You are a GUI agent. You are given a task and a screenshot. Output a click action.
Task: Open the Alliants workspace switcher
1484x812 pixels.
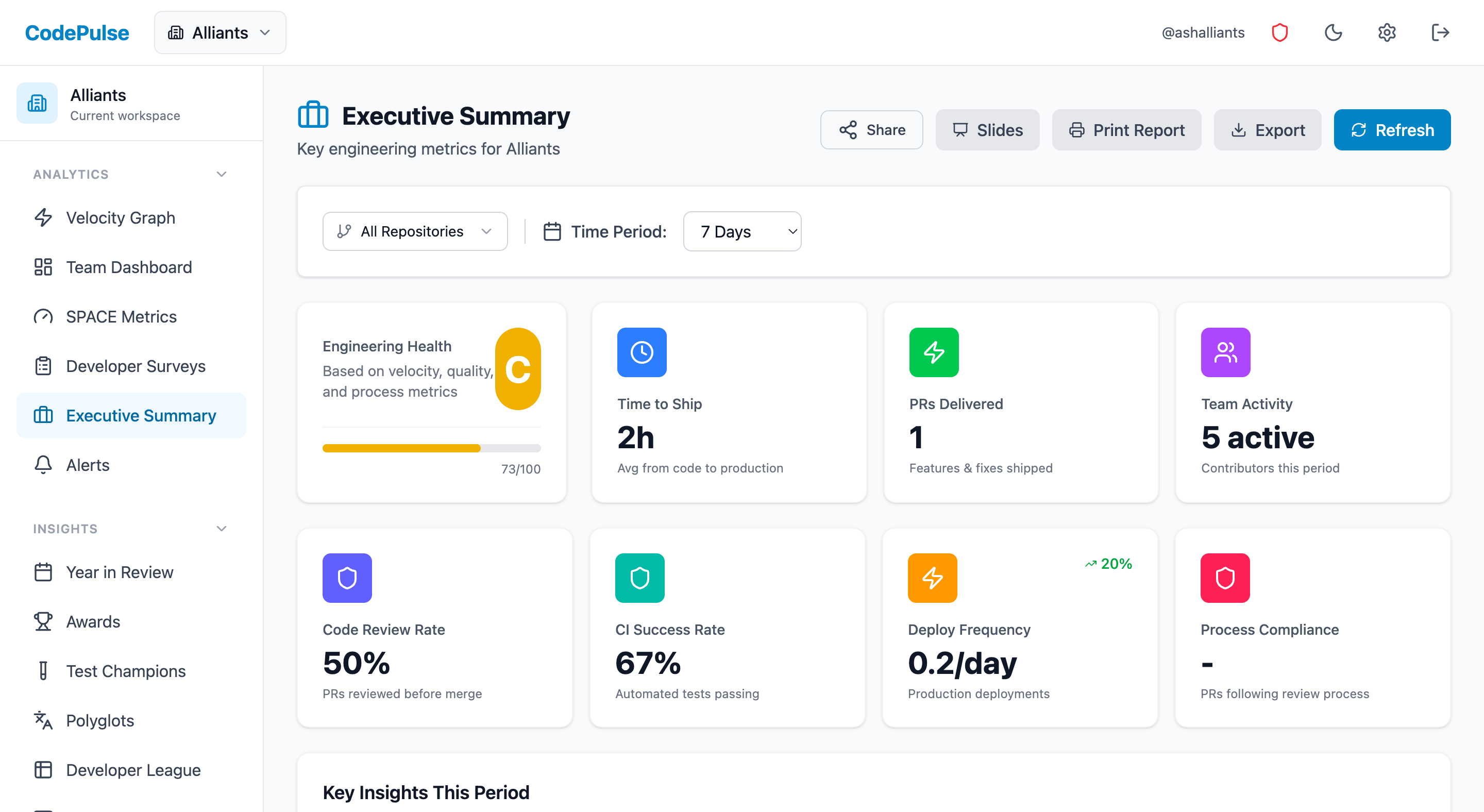pos(220,32)
